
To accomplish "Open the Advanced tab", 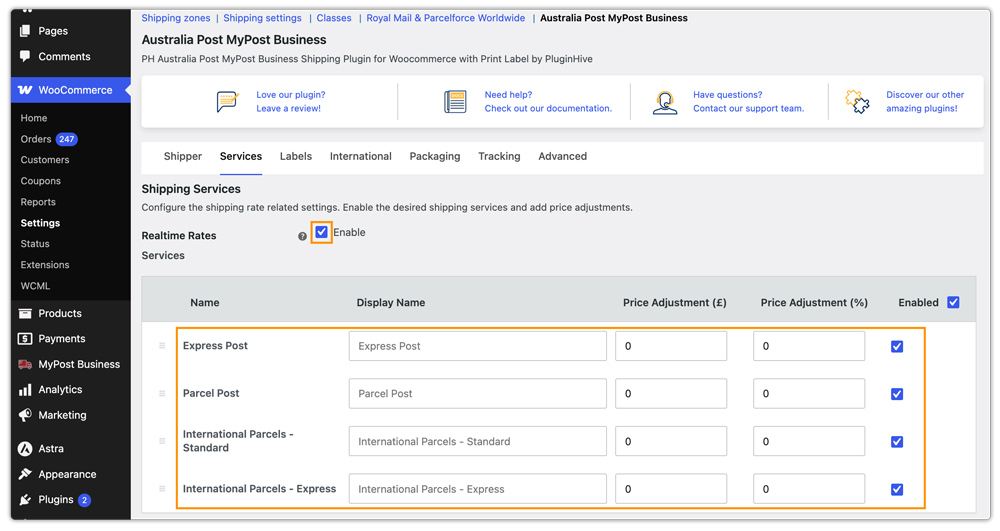I will (x=562, y=156).
